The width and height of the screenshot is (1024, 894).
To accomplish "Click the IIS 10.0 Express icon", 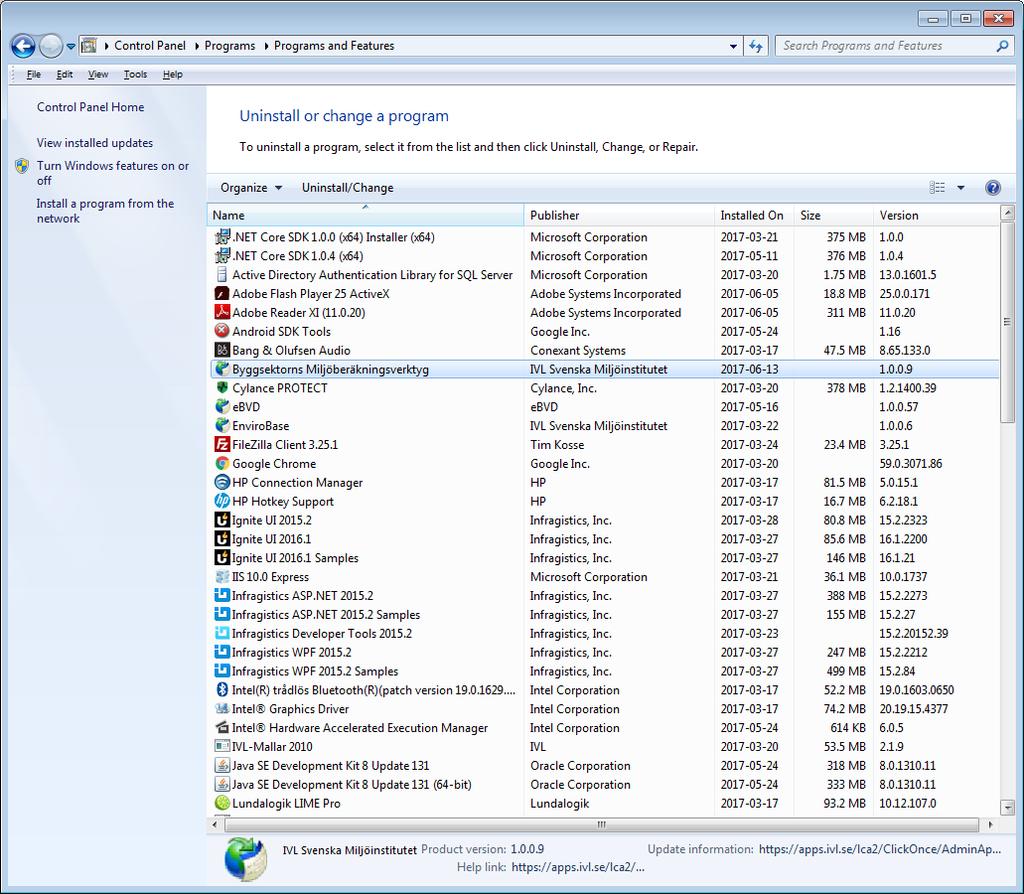I will 222,577.
